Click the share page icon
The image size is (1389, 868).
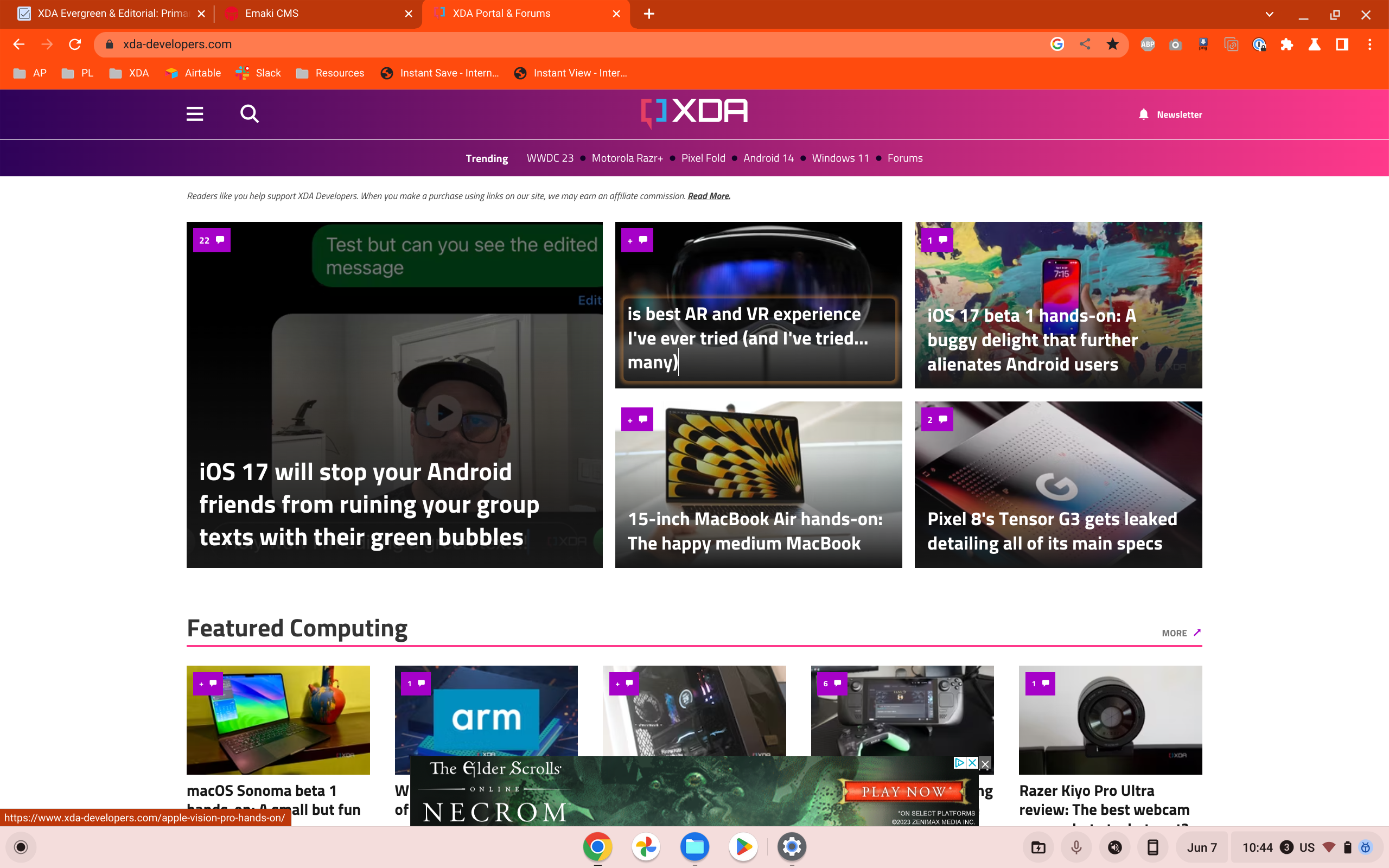[x=1085, y=44]
